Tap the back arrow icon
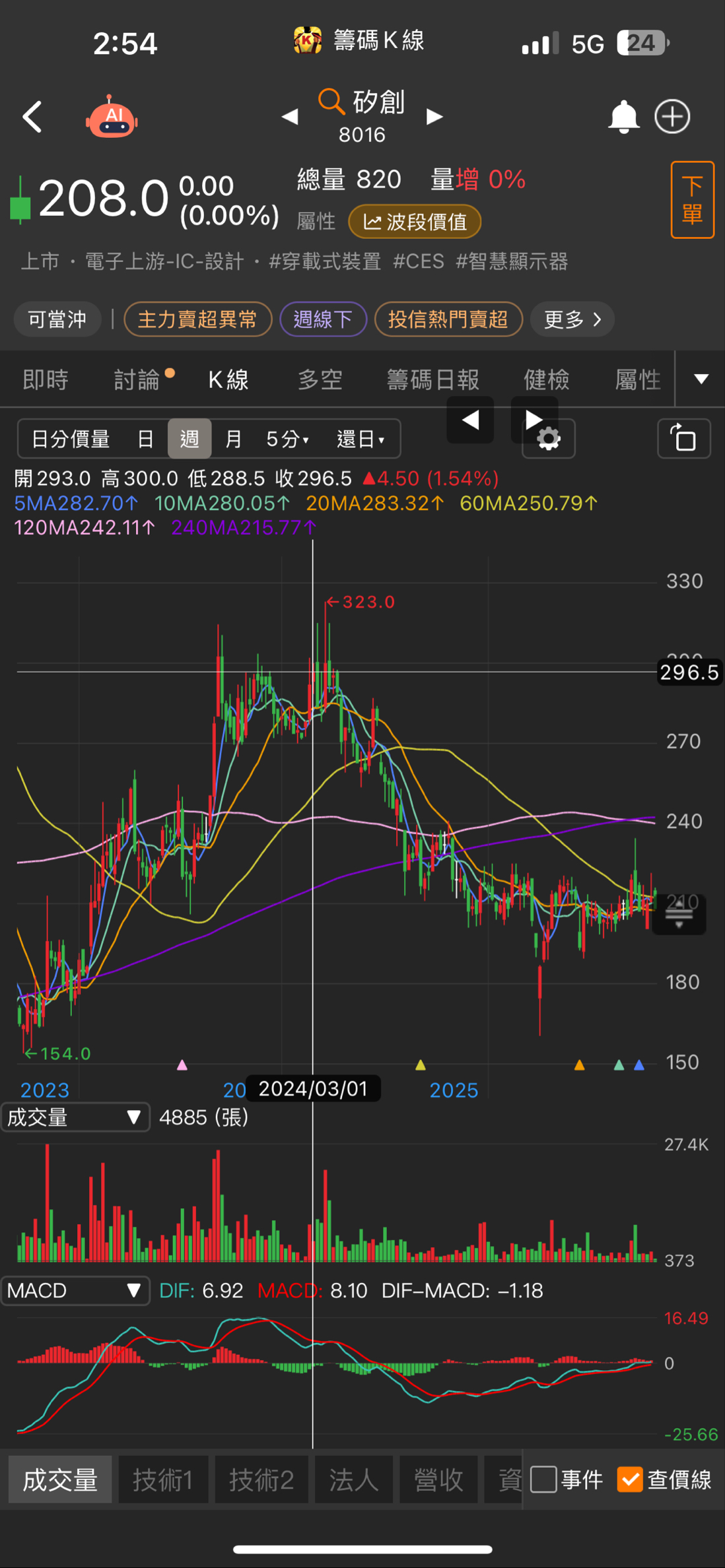 click(32, 117)
